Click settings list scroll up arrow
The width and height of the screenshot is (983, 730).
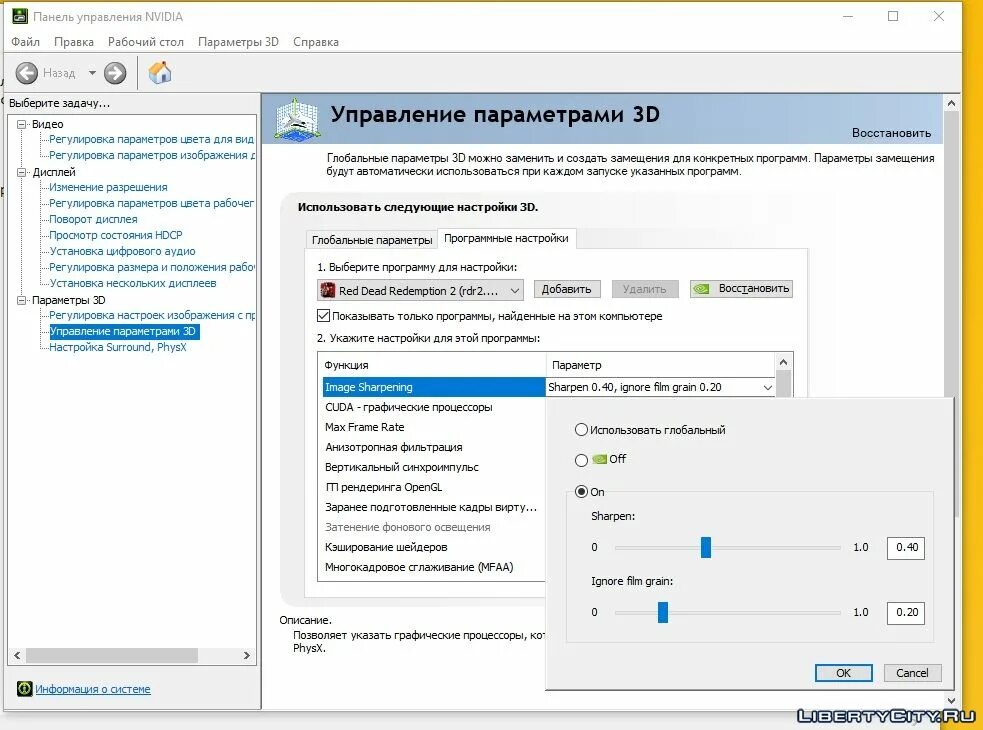pos(784,362)
